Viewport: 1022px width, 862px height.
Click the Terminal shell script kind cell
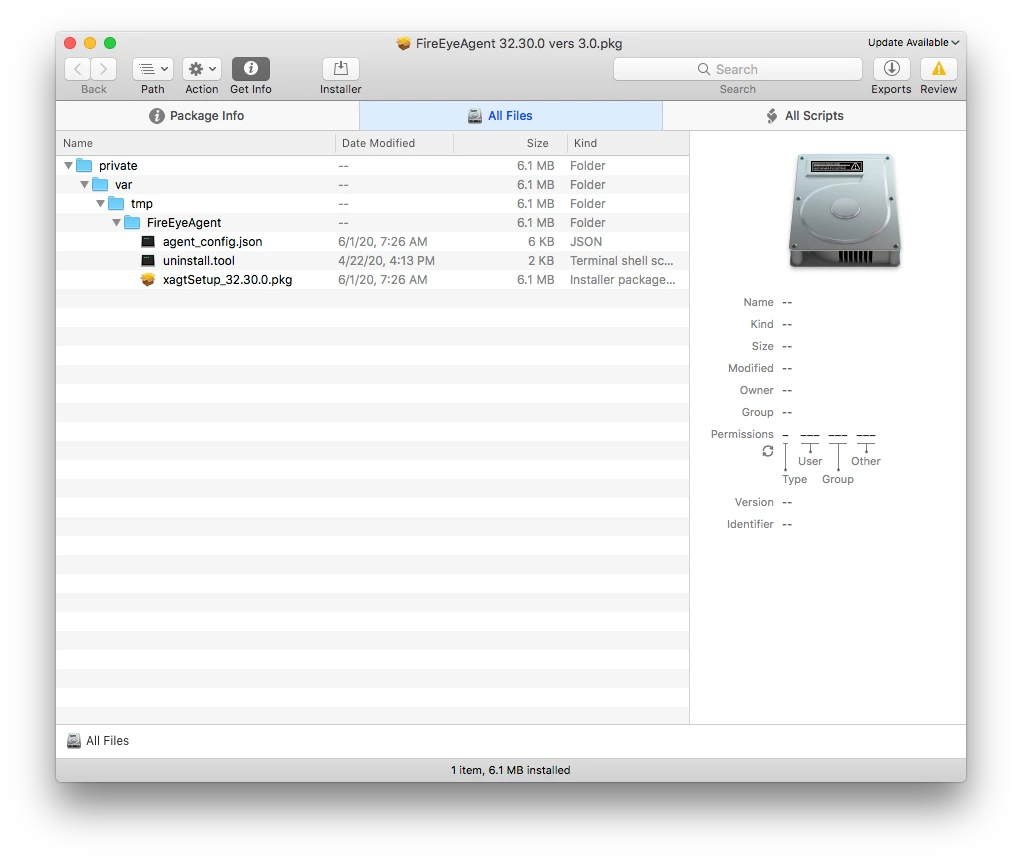(622, 261)
